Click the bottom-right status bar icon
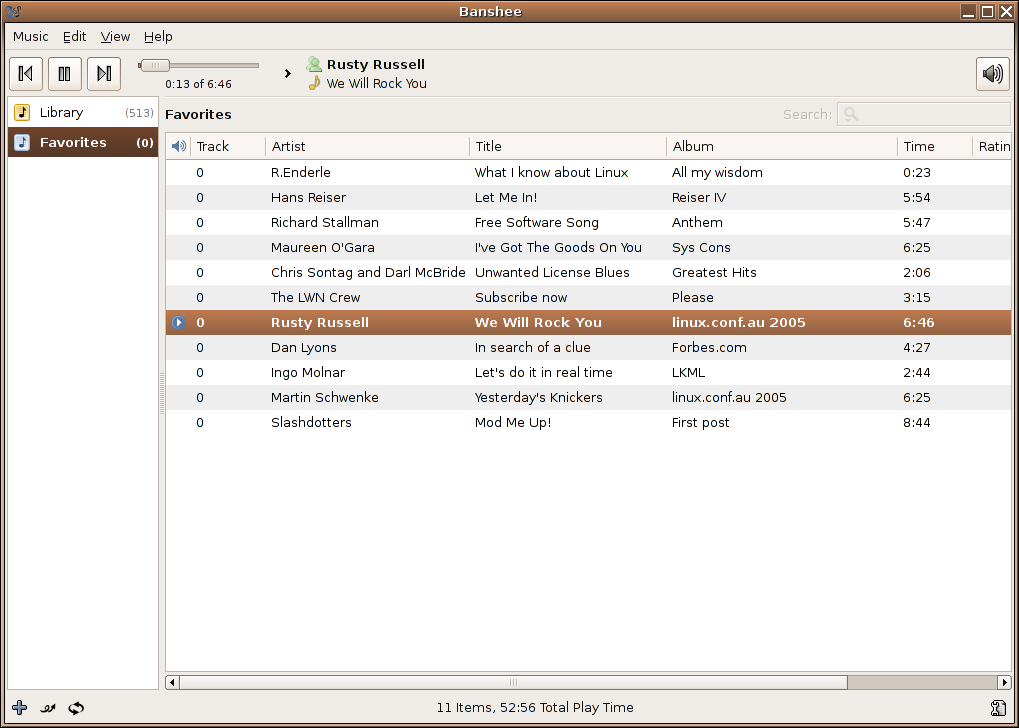The width and height of the screenshot is (1019, 728). [x=997, y=708]
